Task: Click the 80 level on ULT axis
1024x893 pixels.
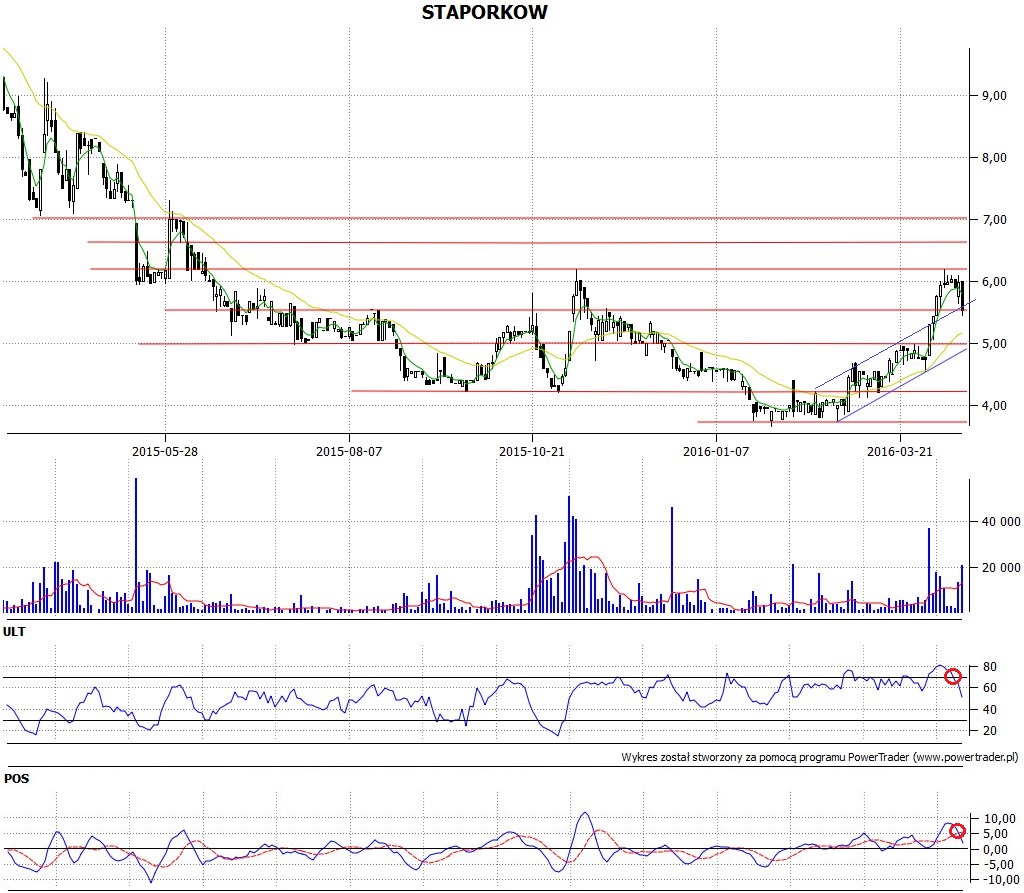Action: coord(989,667)
